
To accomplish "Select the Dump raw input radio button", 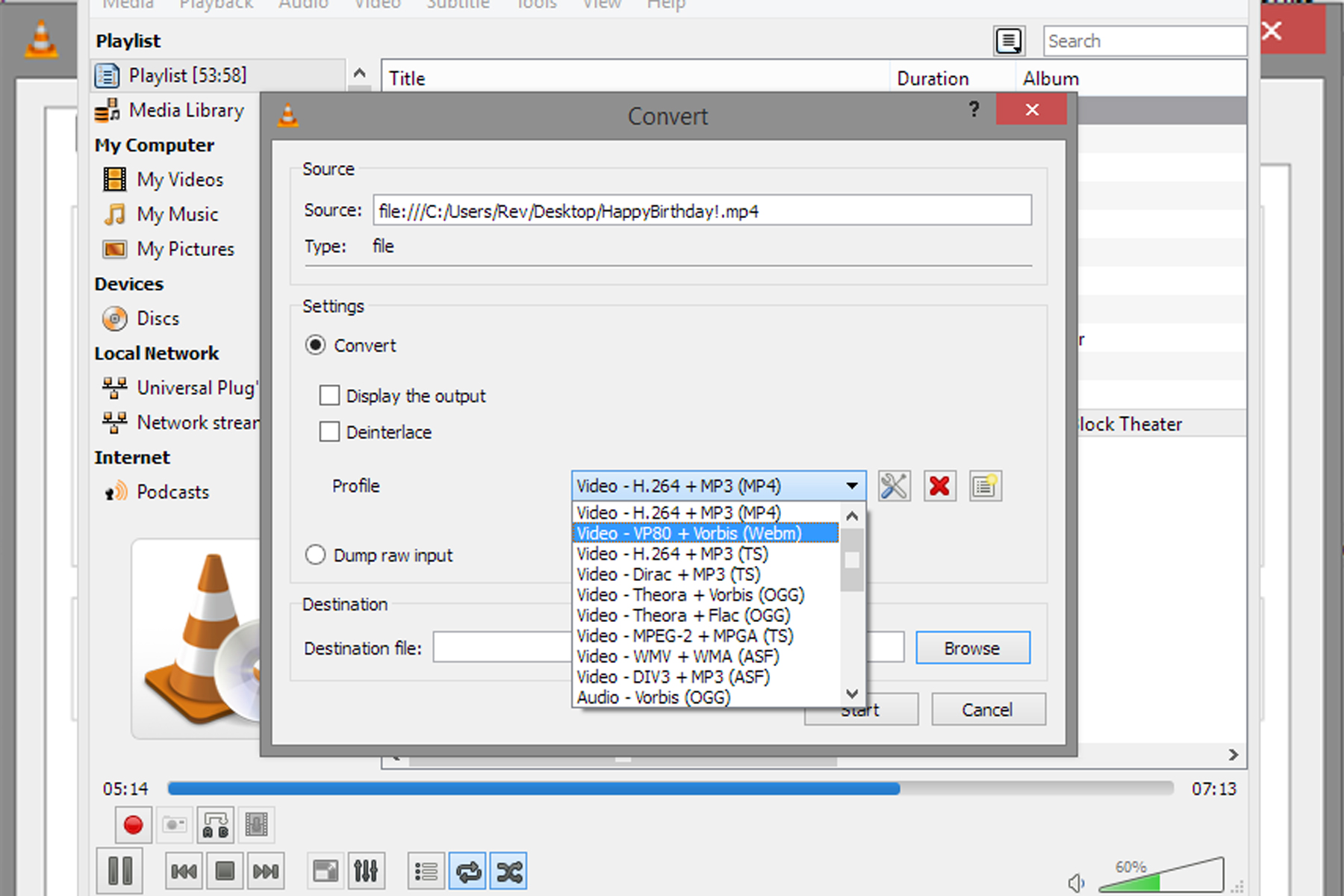I will tap(316, 555).
